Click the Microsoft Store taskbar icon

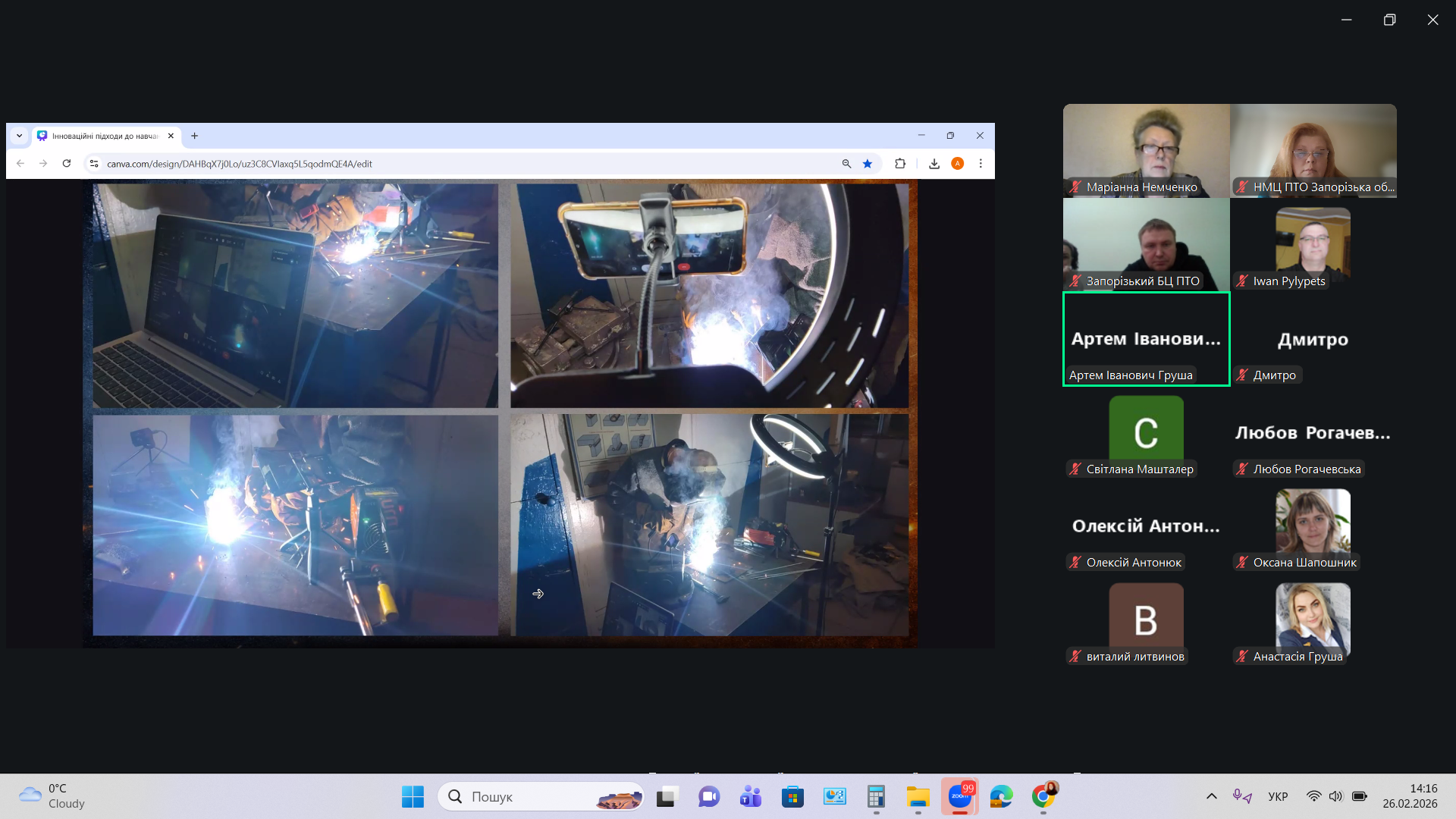coord(792,796)
